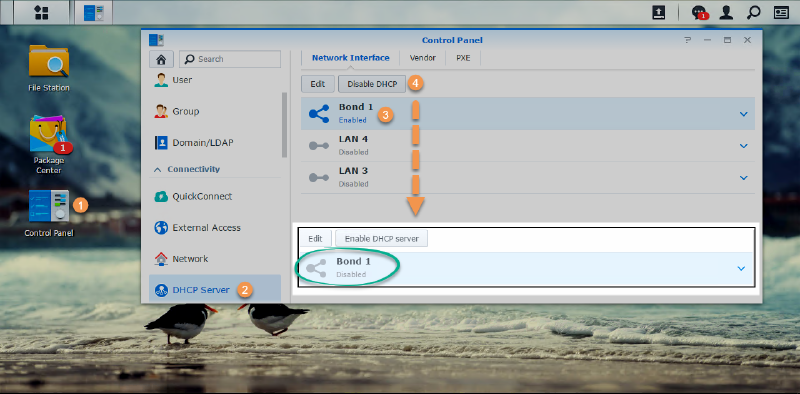Click the Disable DHCP button
This screenshot has width=800, height=394.
[372, 84]
